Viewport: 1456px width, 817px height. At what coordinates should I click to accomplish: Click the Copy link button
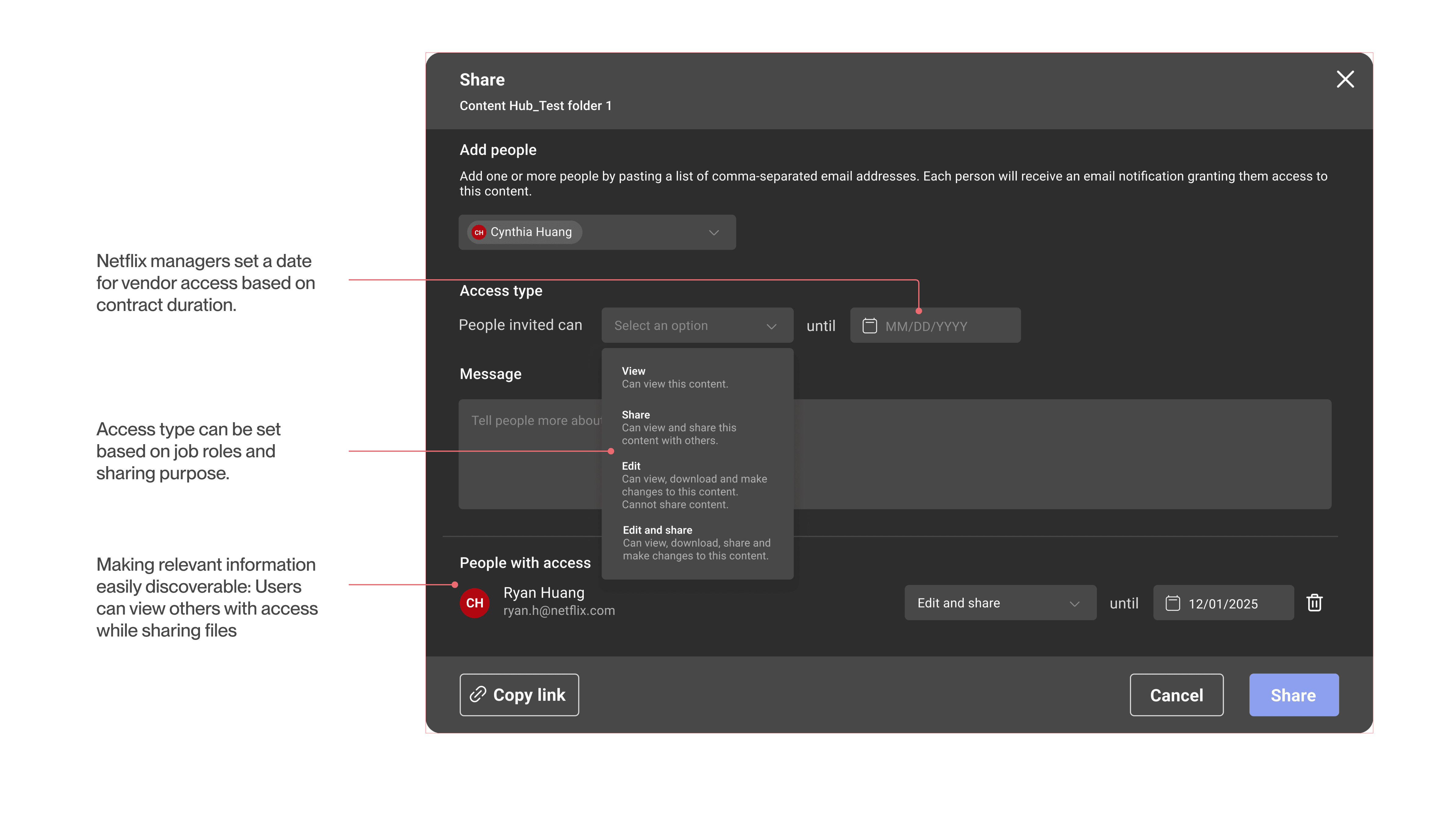[x=519, y=695]
